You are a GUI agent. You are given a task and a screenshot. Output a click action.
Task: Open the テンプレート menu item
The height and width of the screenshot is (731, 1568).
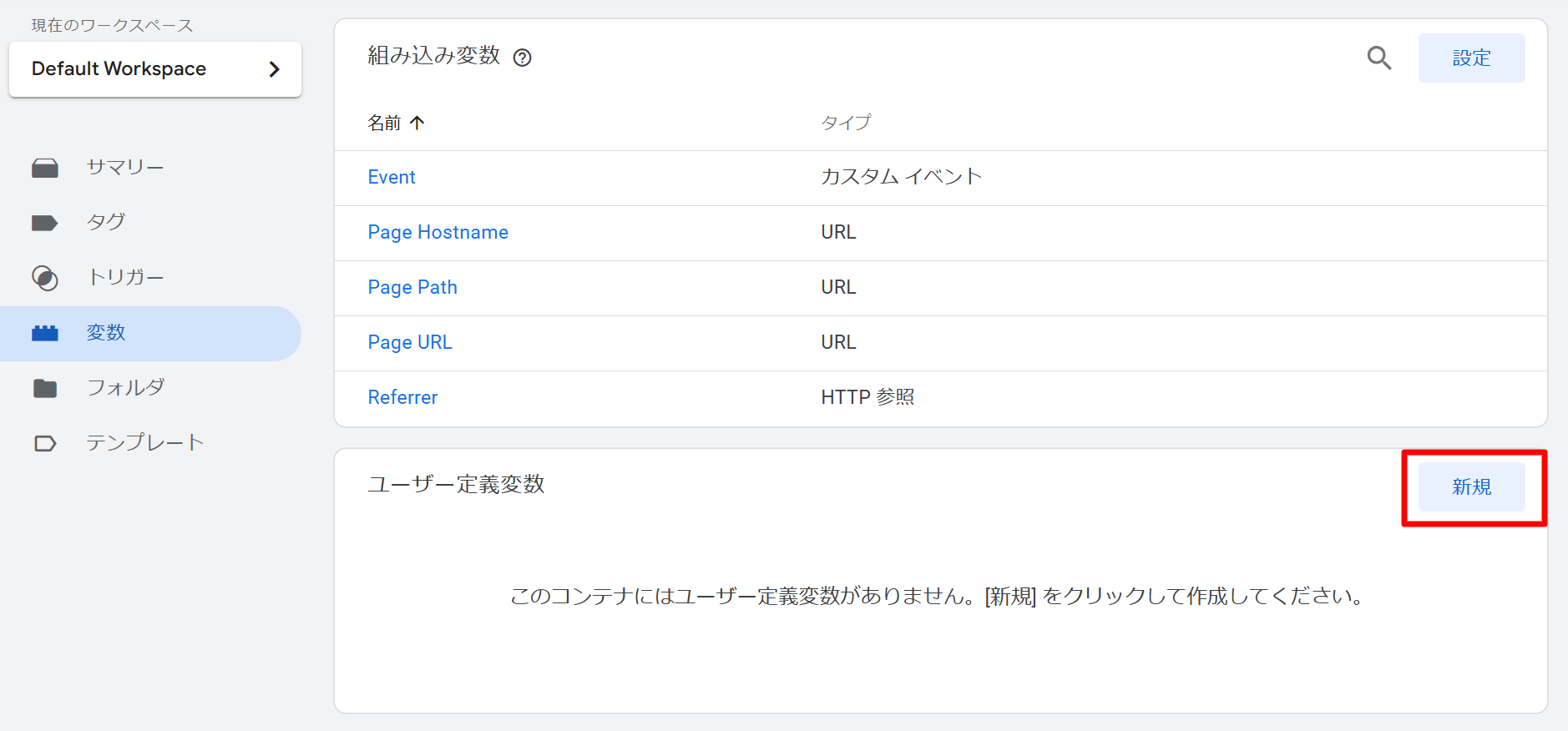pyautogui.click(x=145, y=442)
